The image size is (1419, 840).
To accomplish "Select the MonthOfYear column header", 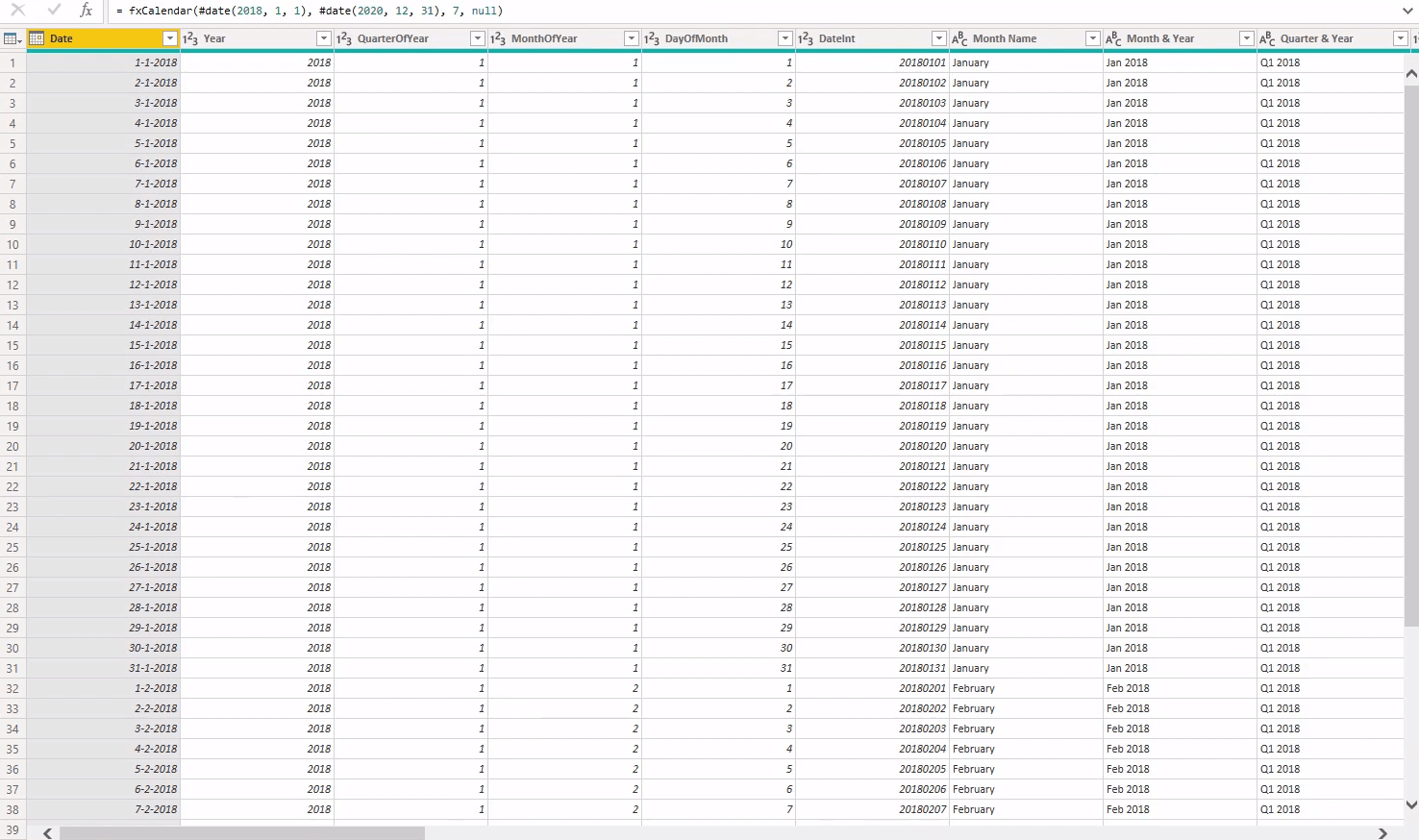I will (565, 38).
